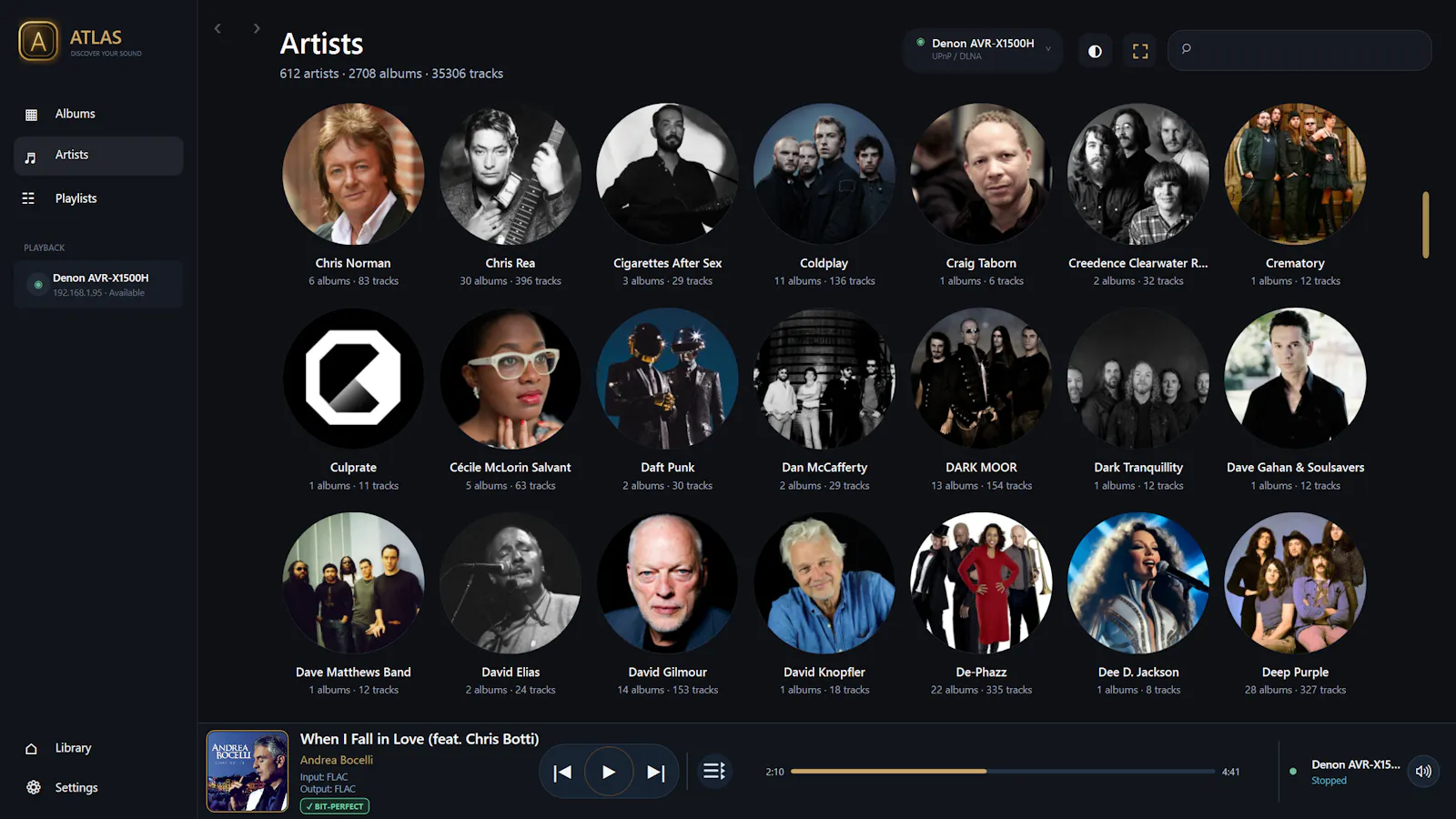The width and height of the screenshot is (1456, 819).
Task: Open the Dave Gahan & Soulsavers photo
Action: click(x=1295, y=379)
